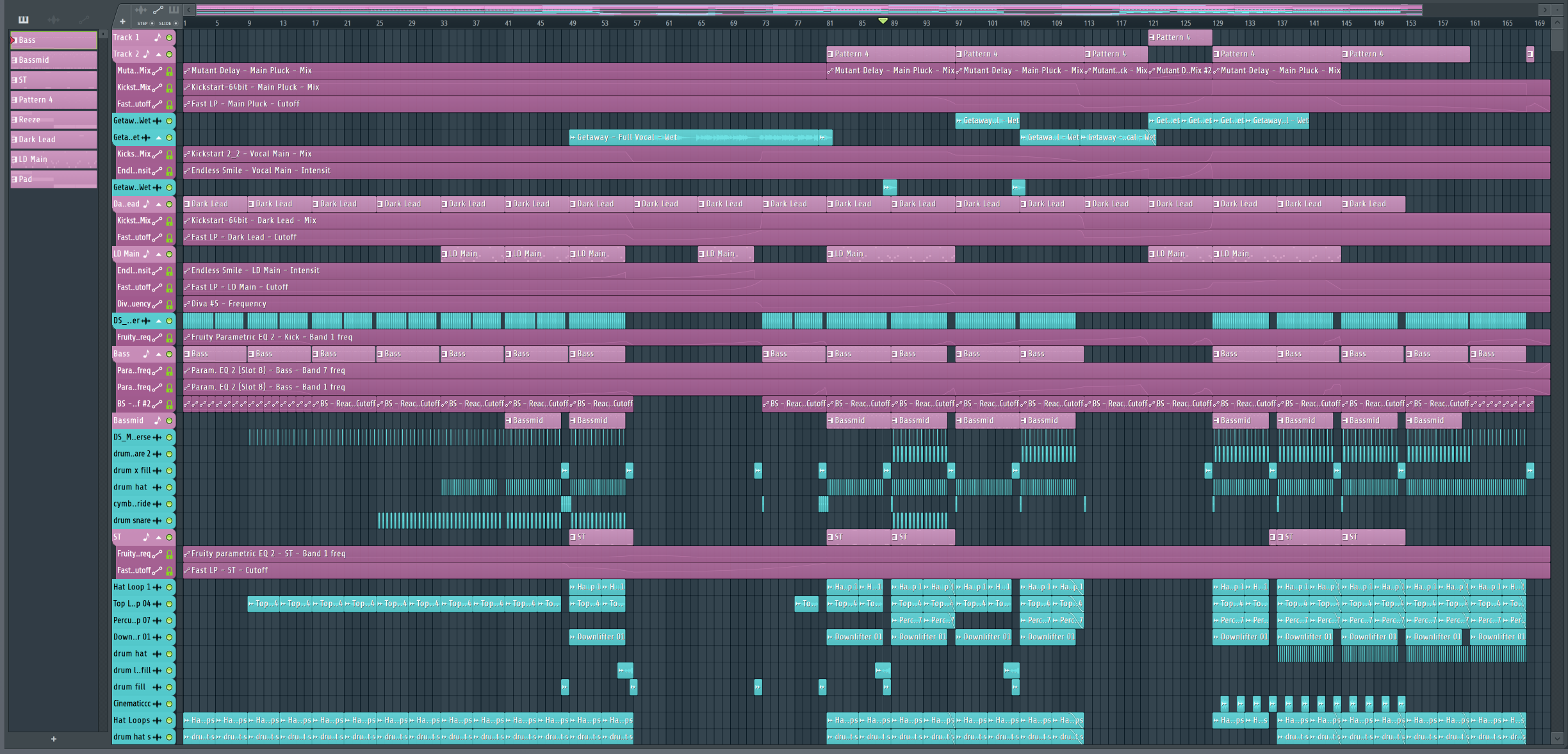Click the waveform icon on Cinematiccc track

point(157,703)
